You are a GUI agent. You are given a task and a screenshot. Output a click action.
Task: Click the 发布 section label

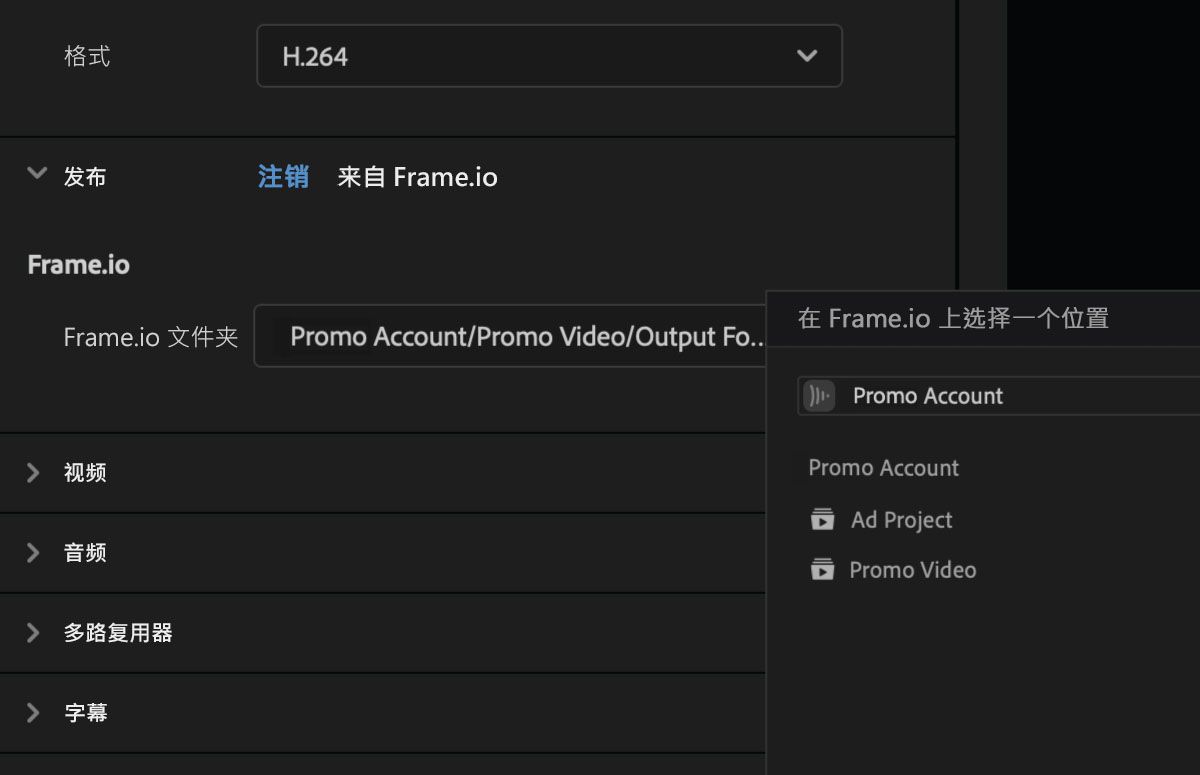85,177
